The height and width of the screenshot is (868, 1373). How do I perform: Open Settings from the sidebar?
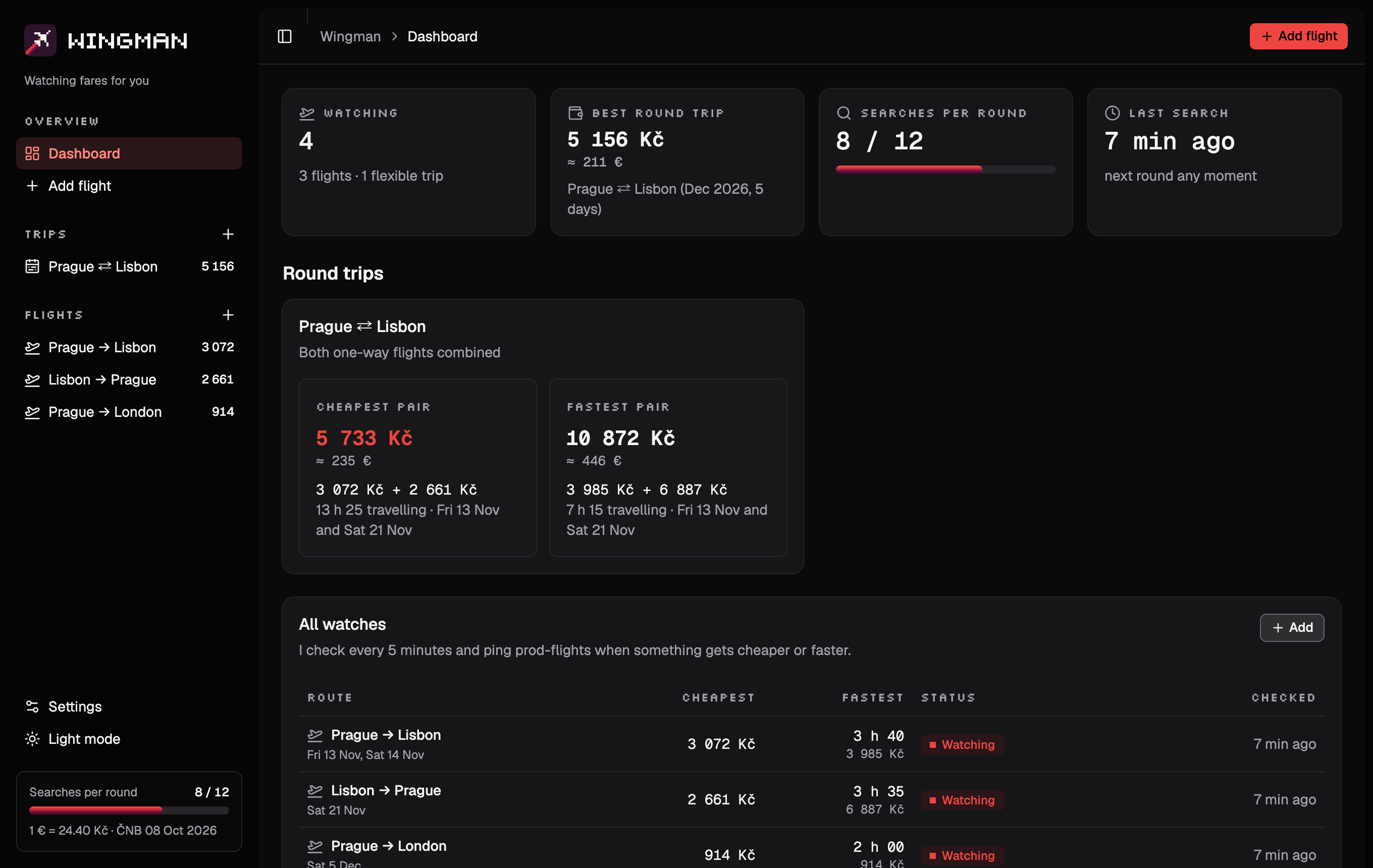click(129, 707)
